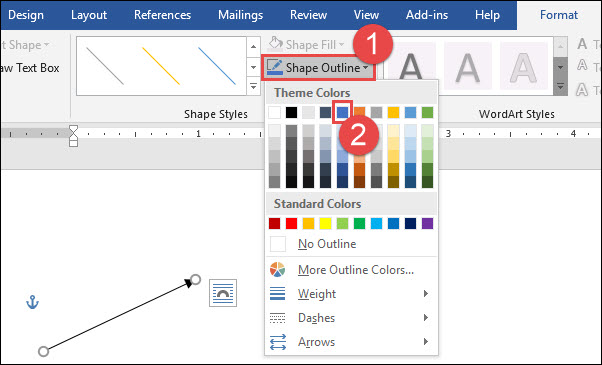The height and width of the screenshot is (365, 602).
Task: Expand the WordArt Styles gallery More button
Action: coord(561,86)
